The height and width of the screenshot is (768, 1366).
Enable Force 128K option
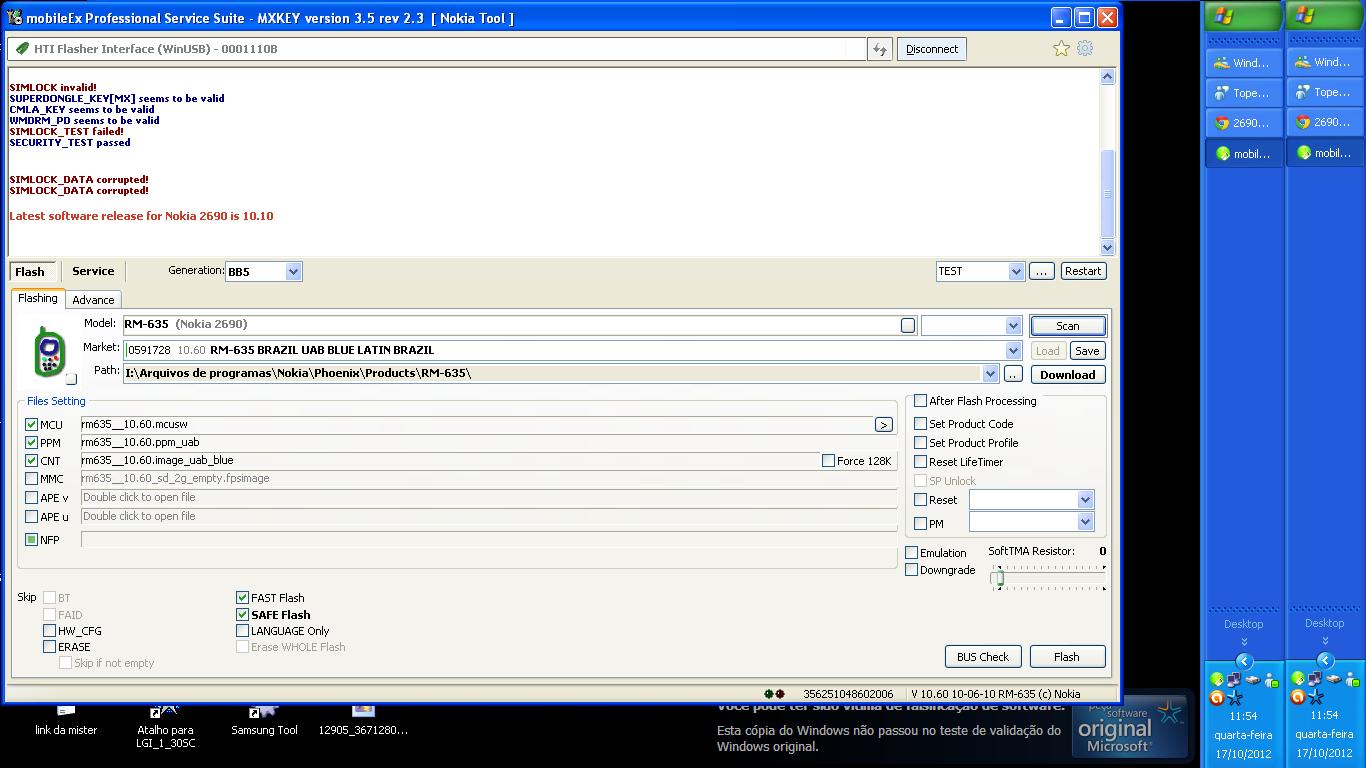click(828, 461)
